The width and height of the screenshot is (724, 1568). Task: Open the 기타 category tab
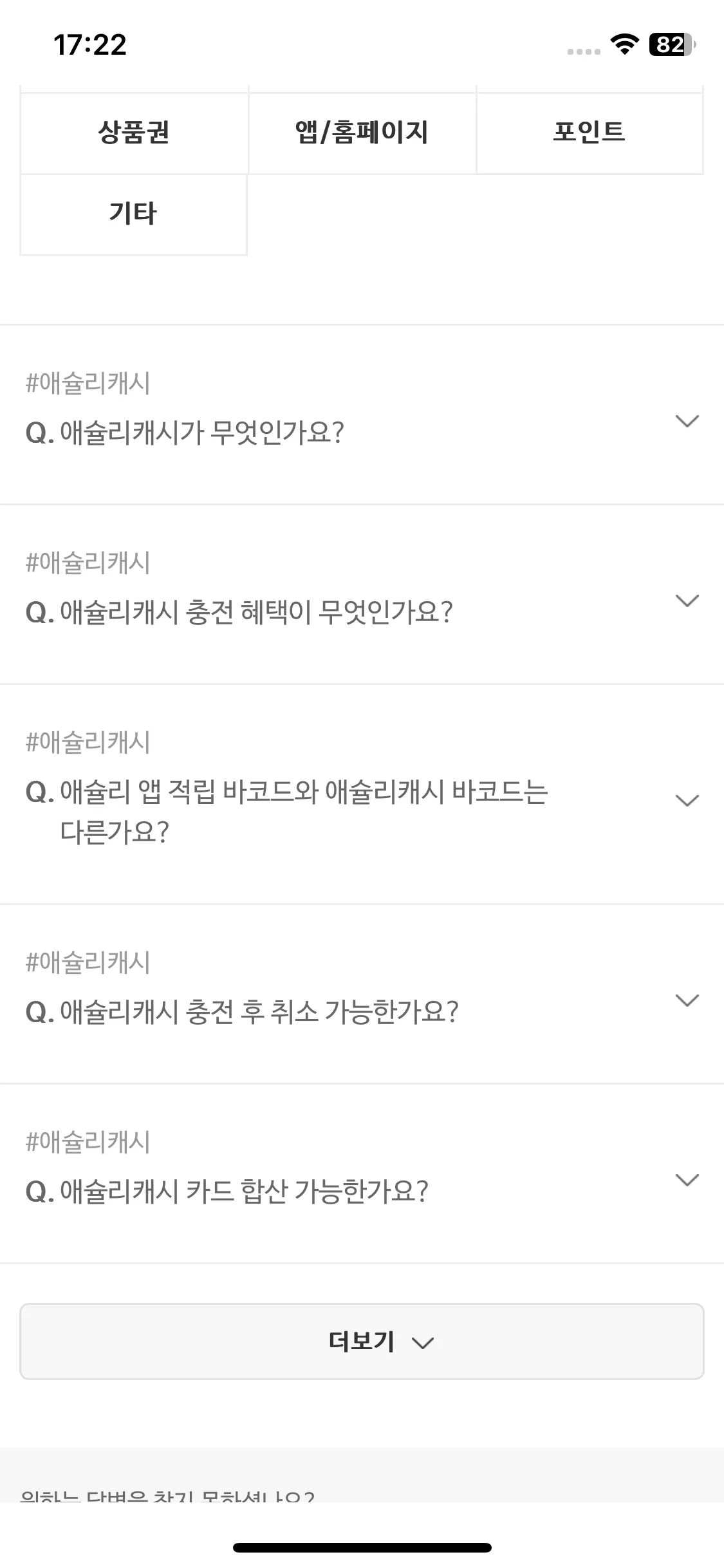(x=134, y=214)
